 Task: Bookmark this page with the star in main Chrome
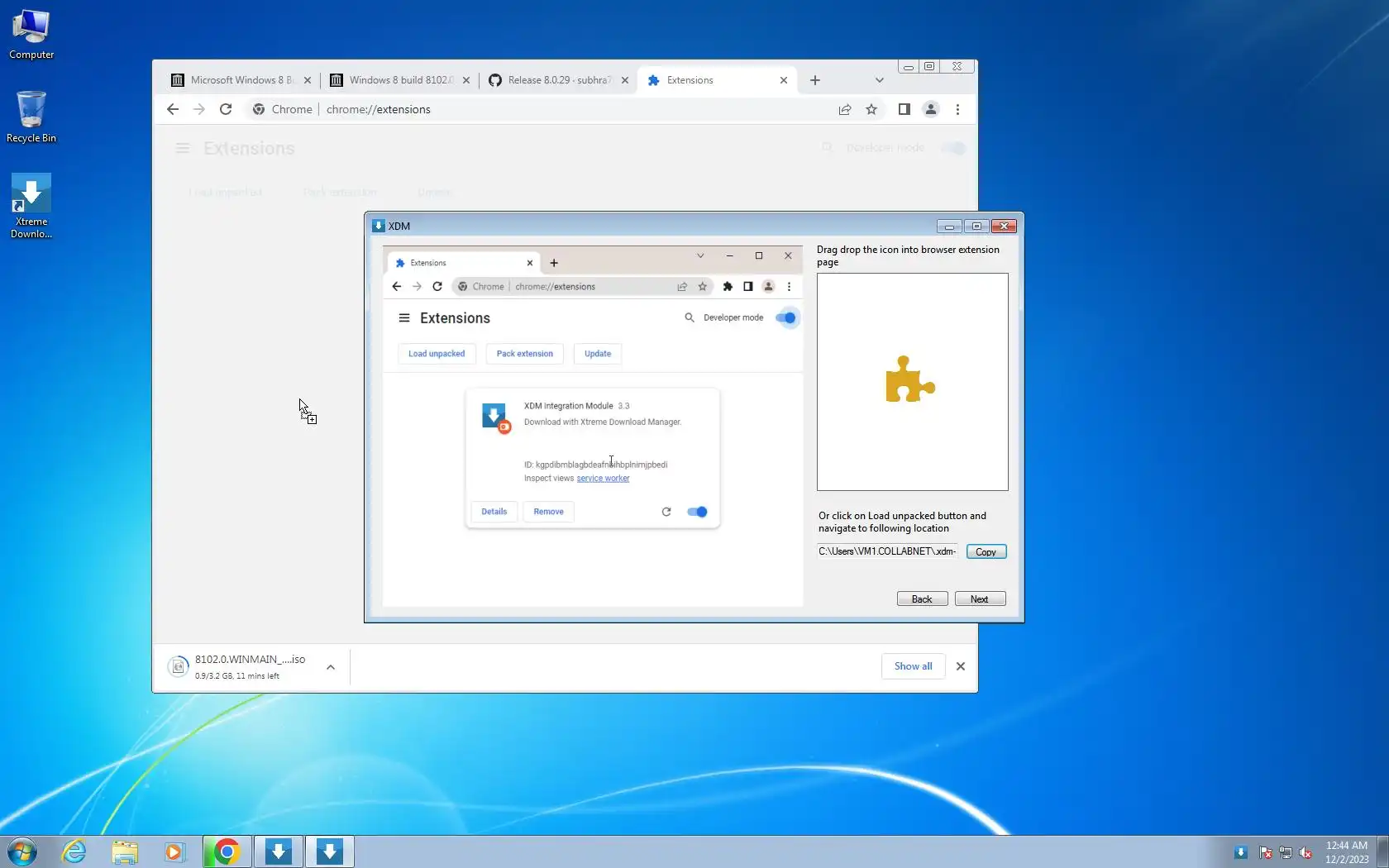[871, 109]
